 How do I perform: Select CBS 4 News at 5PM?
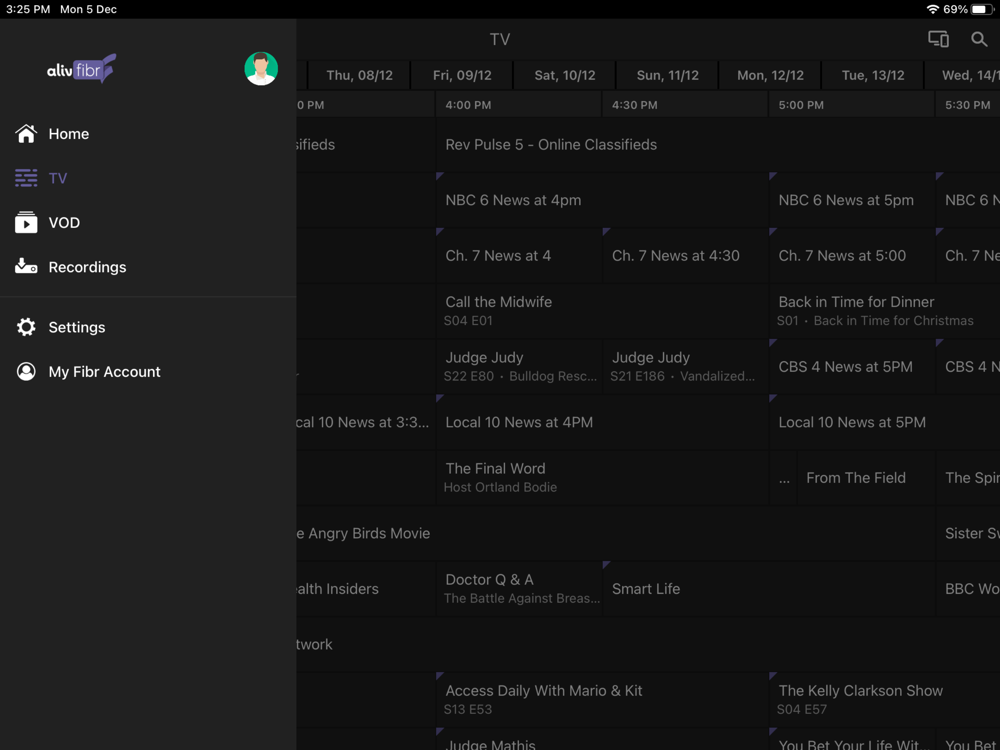point(852,367)
